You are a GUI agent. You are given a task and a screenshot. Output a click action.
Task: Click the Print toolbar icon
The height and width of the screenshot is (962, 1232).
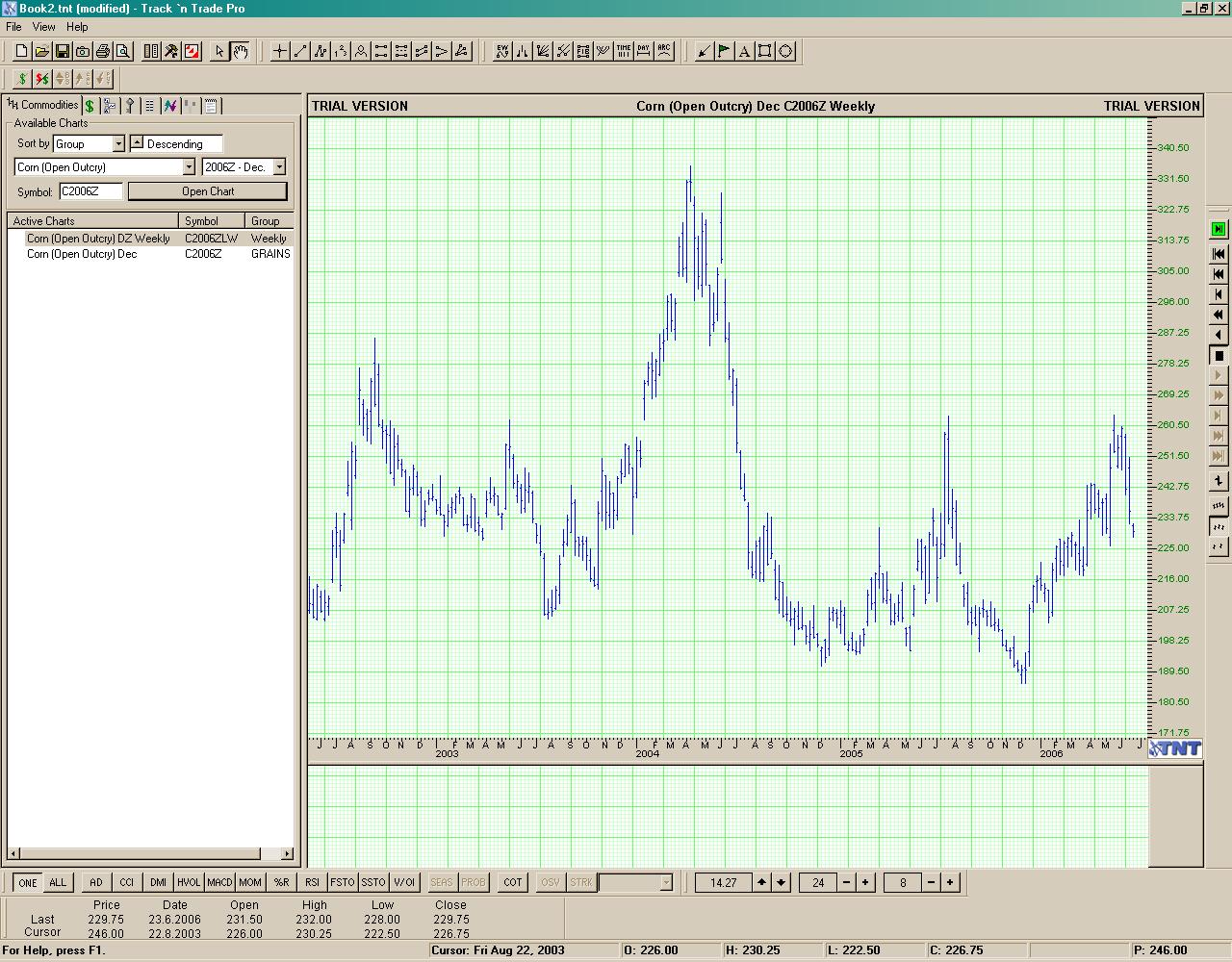[x=103, y=51]
